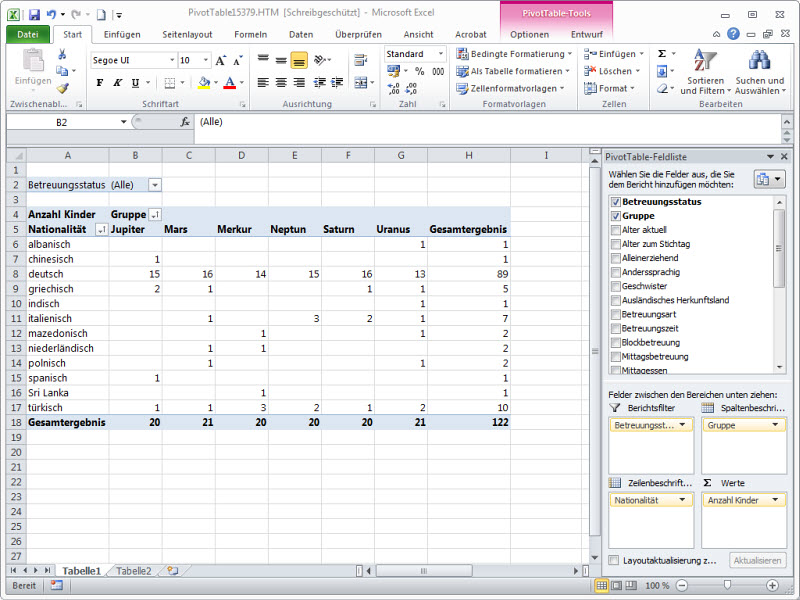Viewport: 800px width, 600px height.
Task: Click Löschen cells button
Action: click(x=612, y=71)
